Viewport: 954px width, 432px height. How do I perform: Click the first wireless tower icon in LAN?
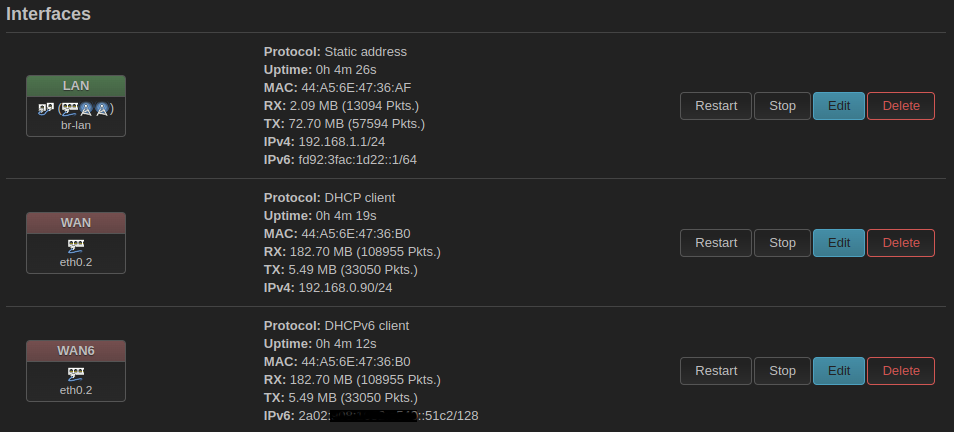tap(86, 109)
